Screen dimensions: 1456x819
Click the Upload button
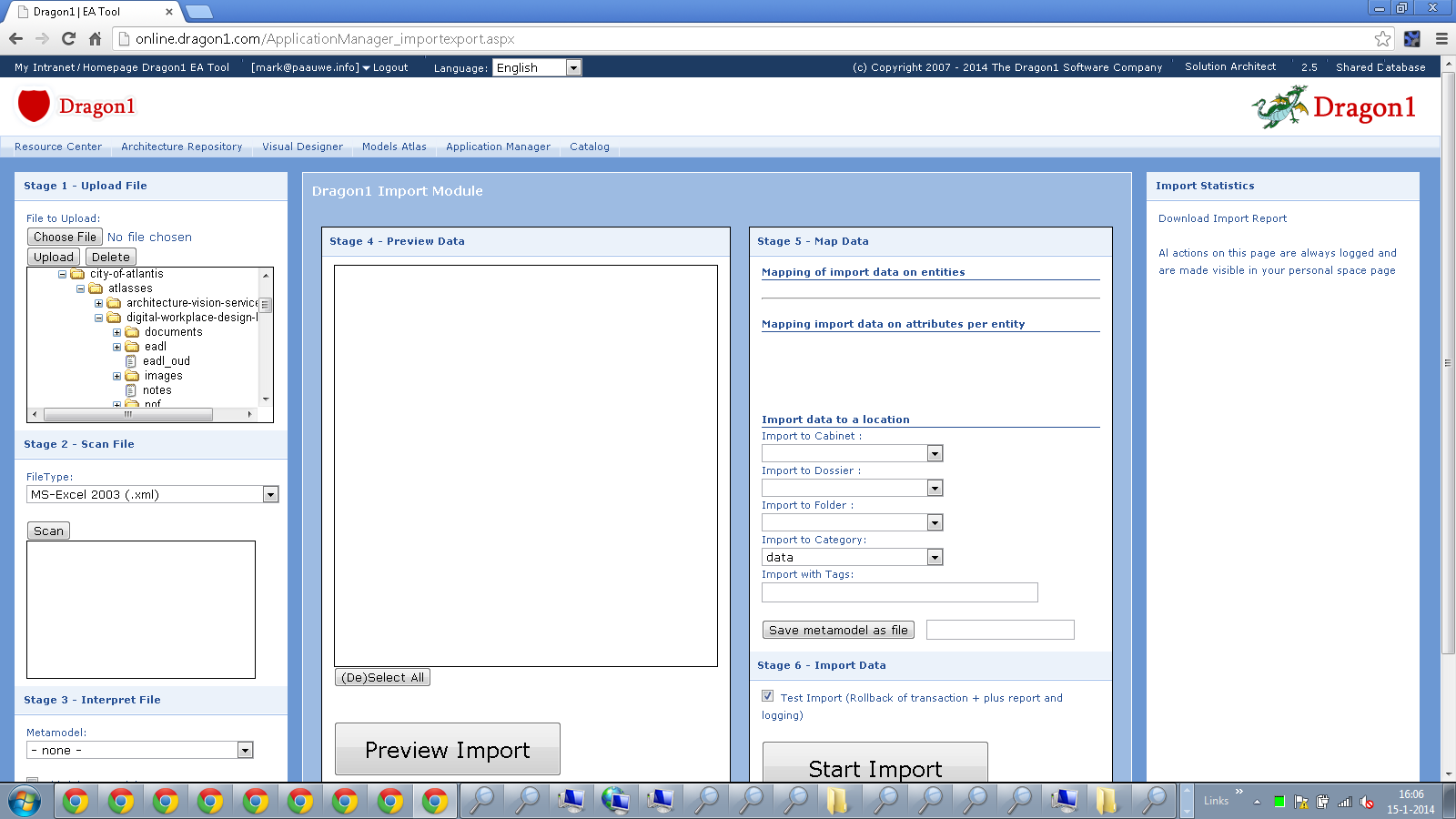[x=54, y=257]
